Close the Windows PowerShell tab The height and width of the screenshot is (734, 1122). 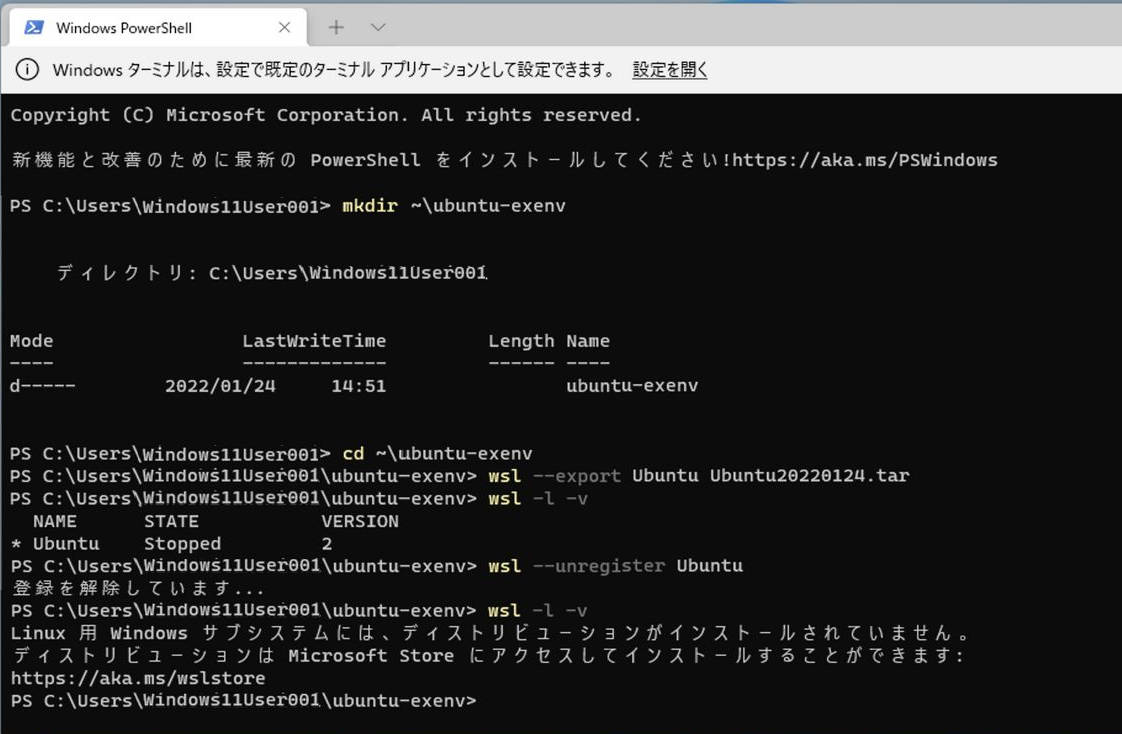tap(284, 27)
